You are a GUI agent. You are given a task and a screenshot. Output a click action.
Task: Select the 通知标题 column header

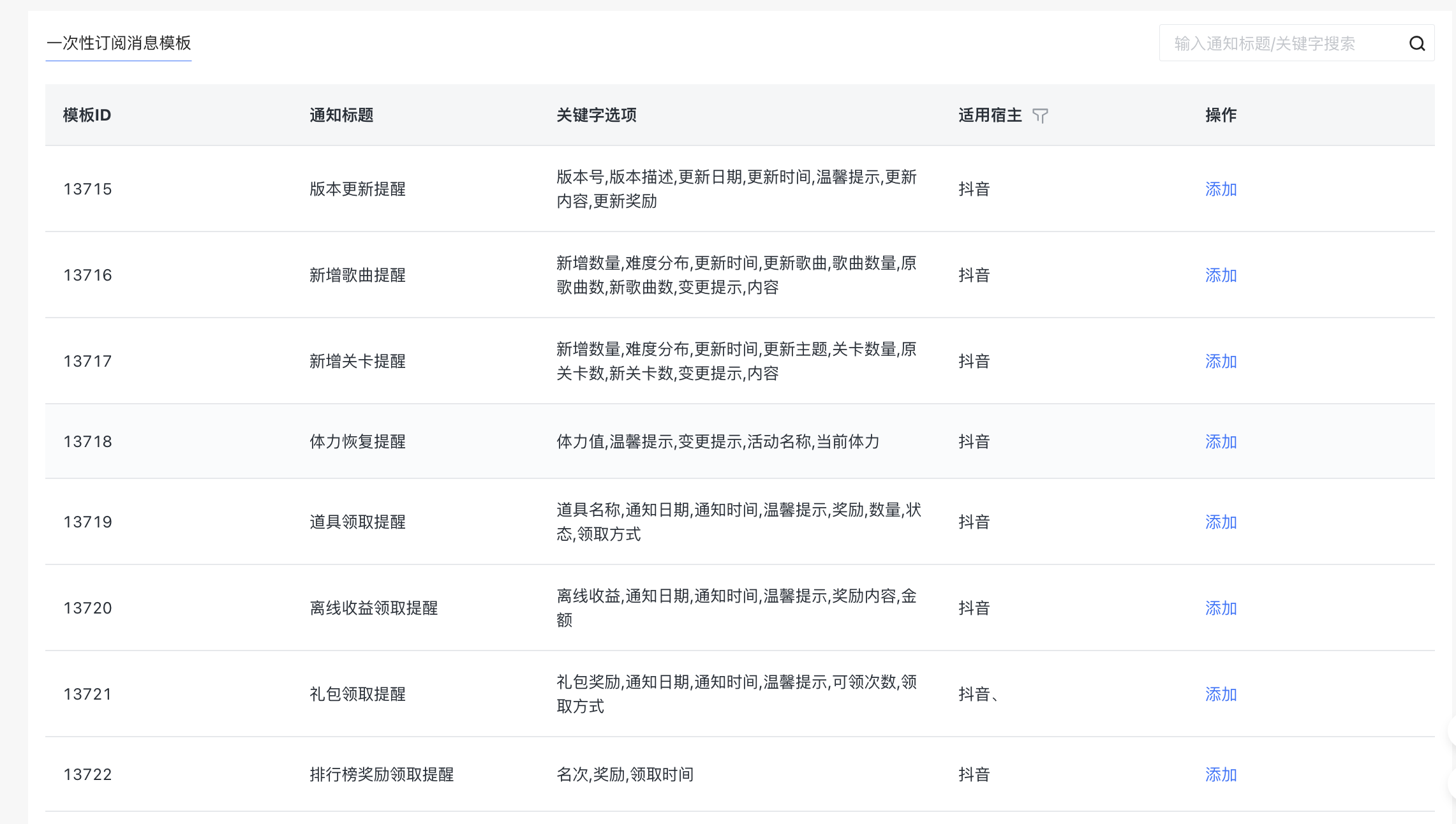(x=341, y=115)
